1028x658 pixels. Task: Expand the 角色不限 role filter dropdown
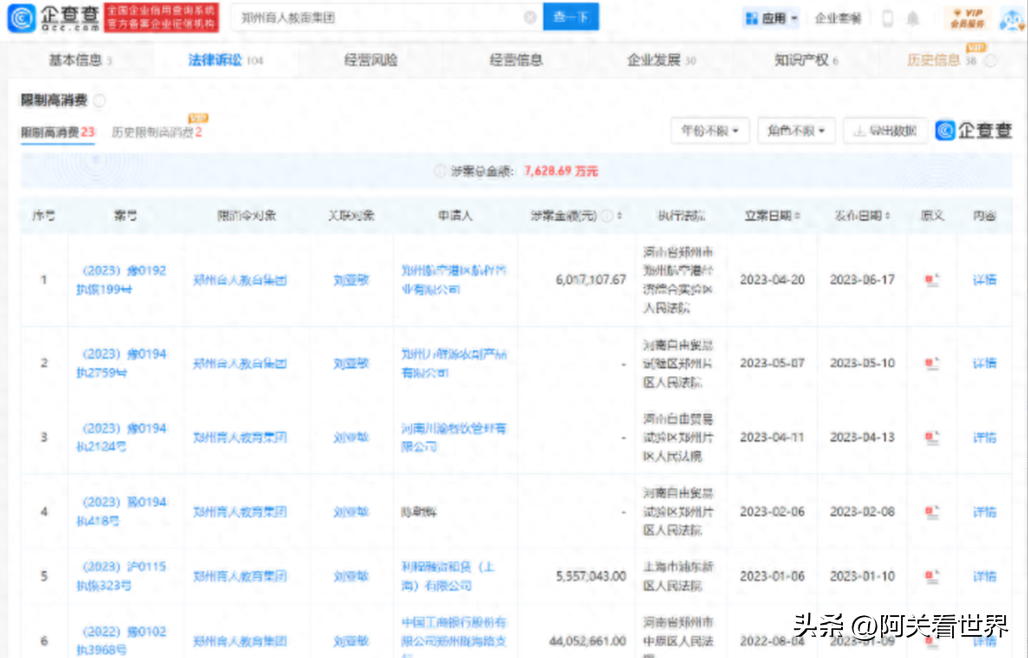point(797,130)
